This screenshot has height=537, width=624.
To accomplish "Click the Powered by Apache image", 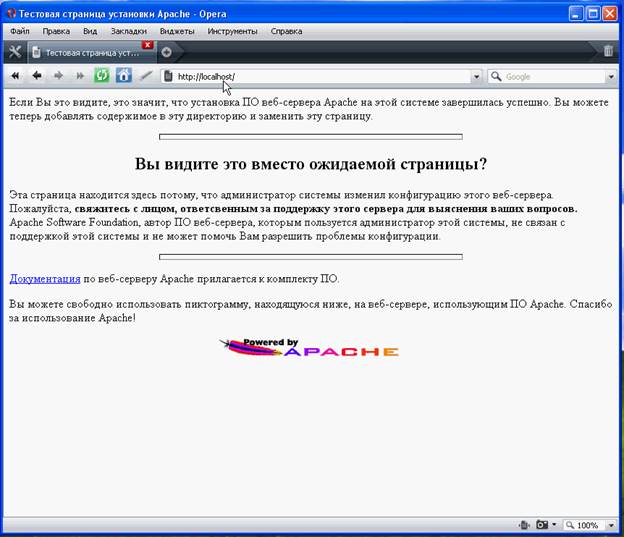I will coord(309,348).
